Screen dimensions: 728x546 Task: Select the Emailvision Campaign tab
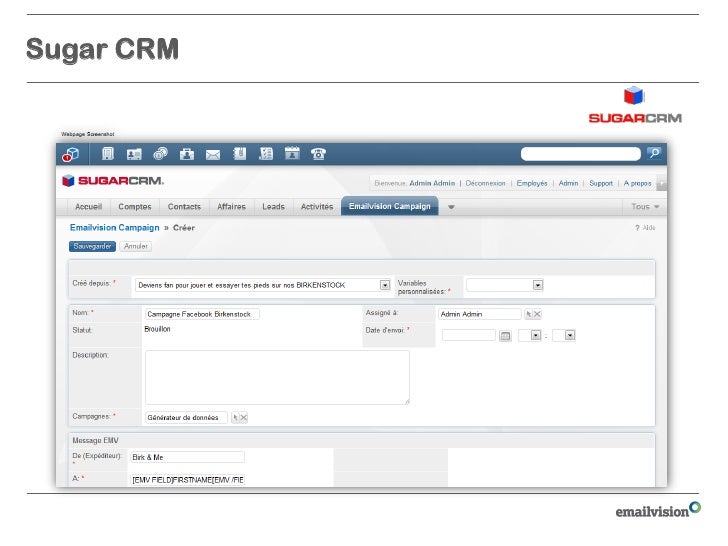point(390,206)
